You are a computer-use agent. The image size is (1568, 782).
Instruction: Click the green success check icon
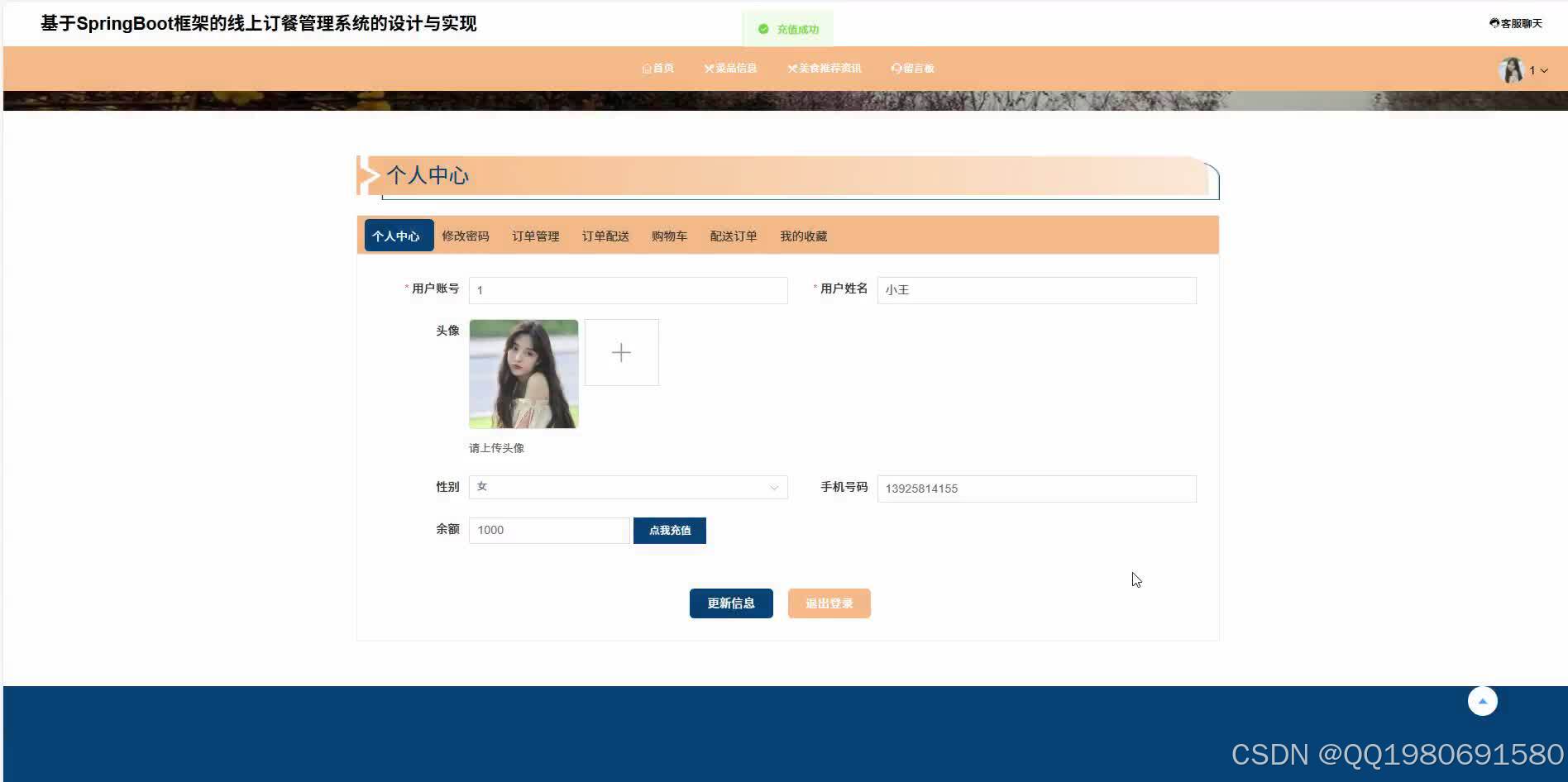click(763, 29)
